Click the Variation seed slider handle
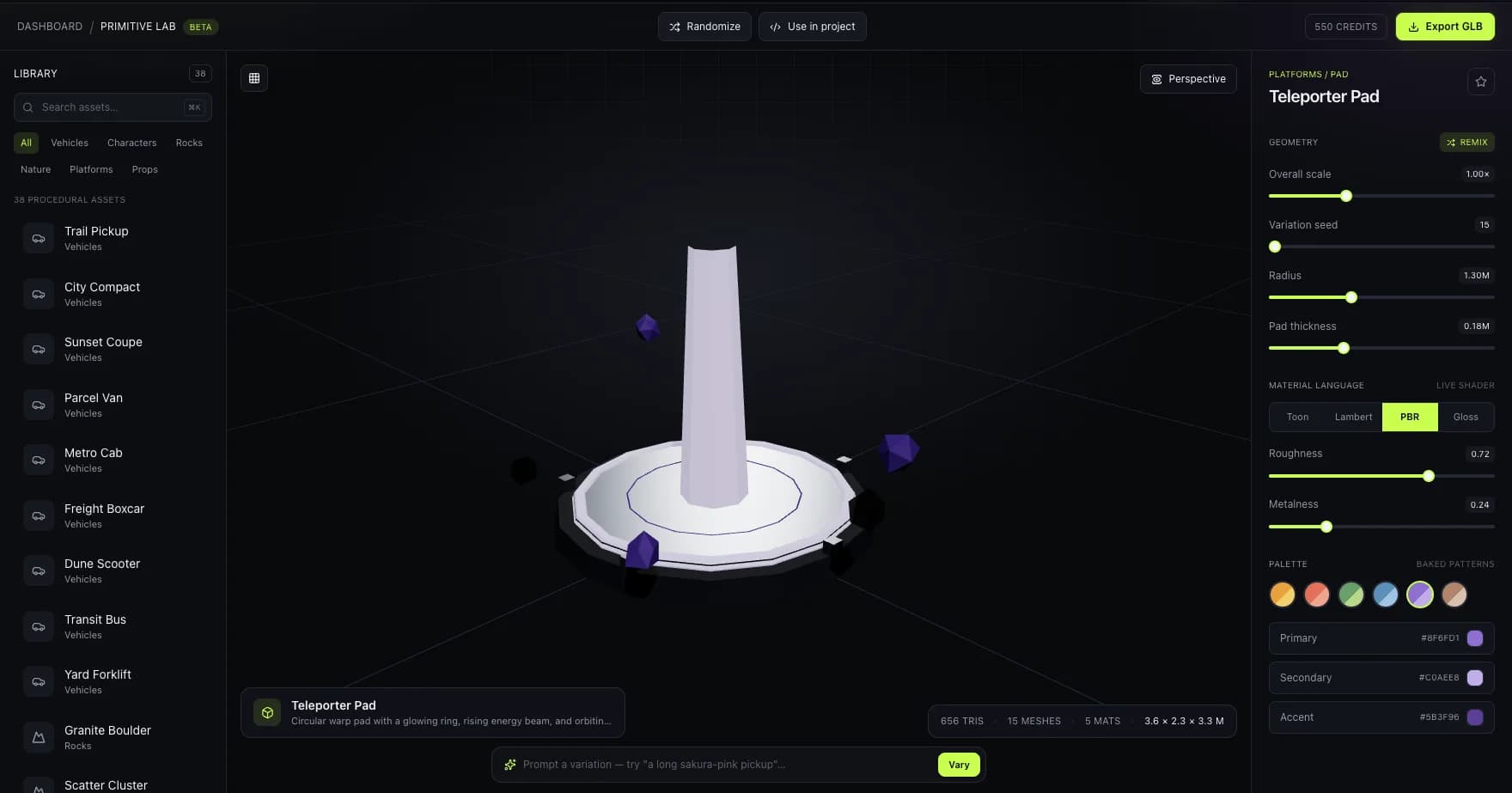This screenshot has height=793, width=1512. (x=1275, y=247)
